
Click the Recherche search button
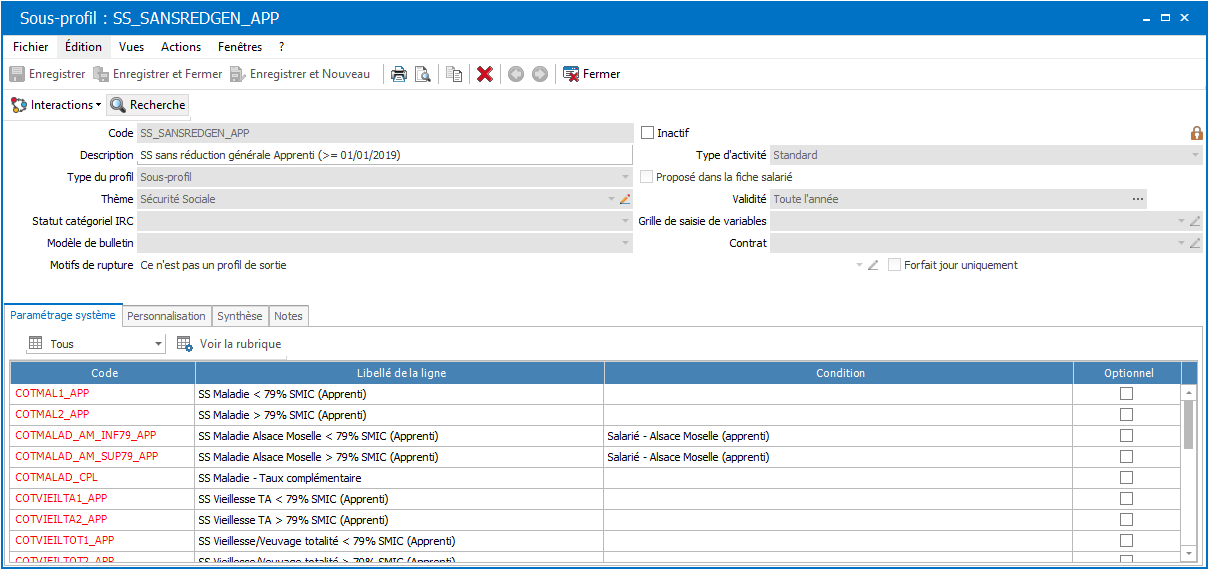pos(148,105)
